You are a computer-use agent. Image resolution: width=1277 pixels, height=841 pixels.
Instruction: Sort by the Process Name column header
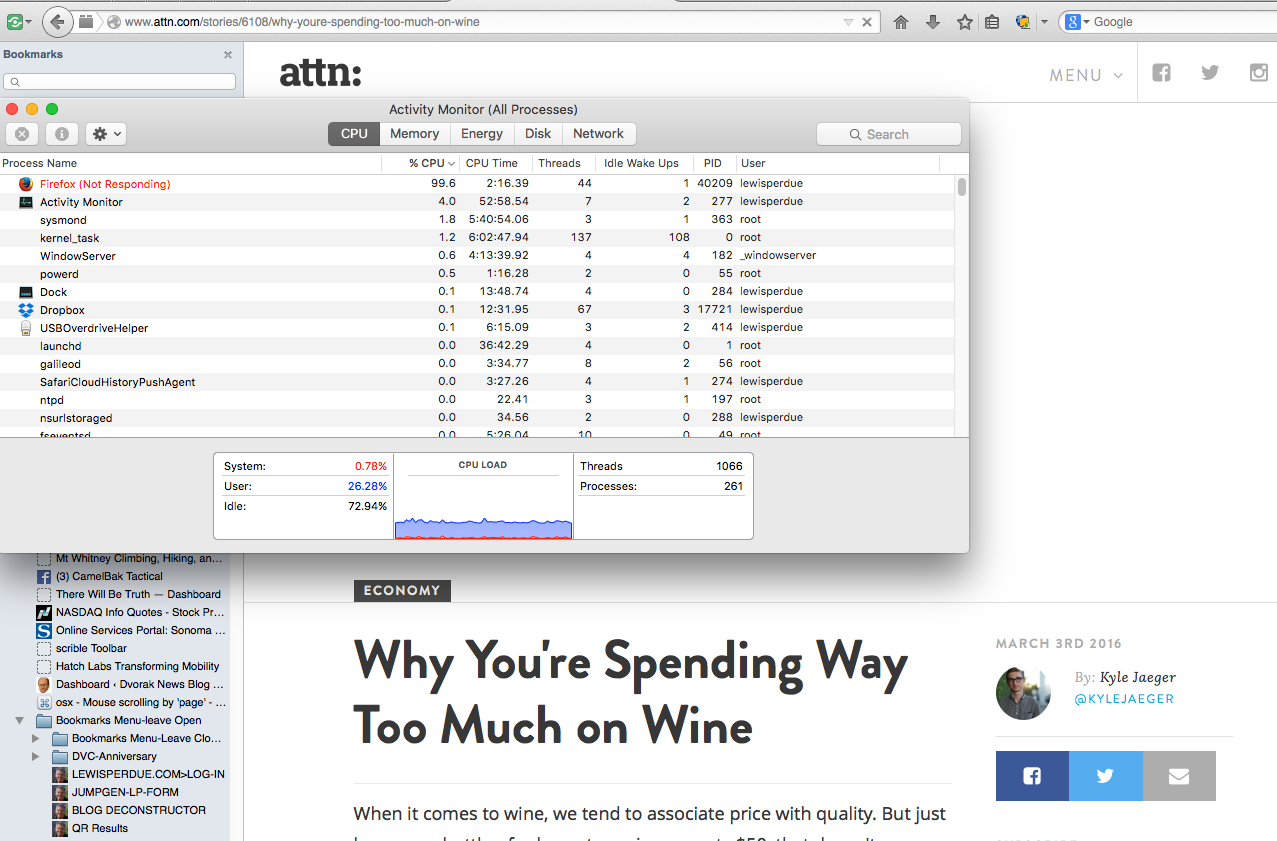coord(191,163)
